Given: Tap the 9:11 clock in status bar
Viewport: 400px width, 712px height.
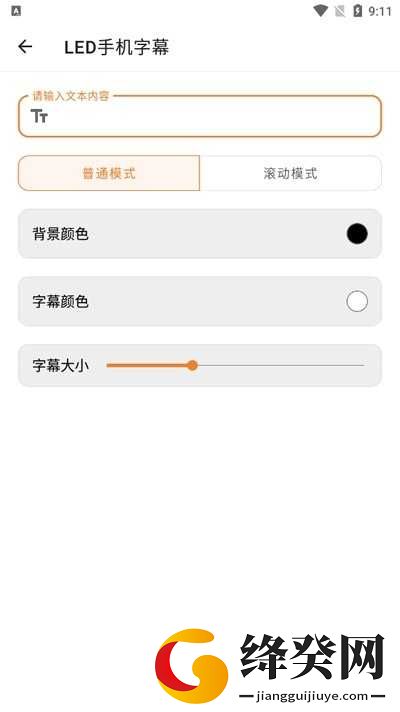Looking at the screenshot, I should tap(380, 11).
